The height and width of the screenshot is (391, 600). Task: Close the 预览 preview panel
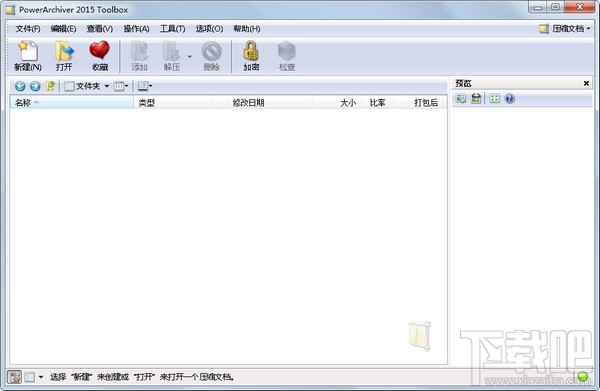586,83
